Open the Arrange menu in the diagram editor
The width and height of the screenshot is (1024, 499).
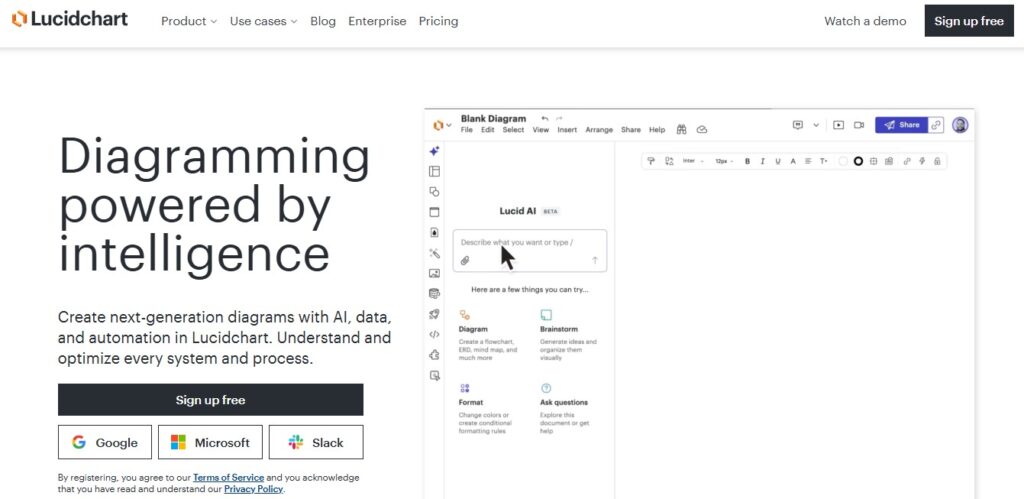tap(599, 130)
